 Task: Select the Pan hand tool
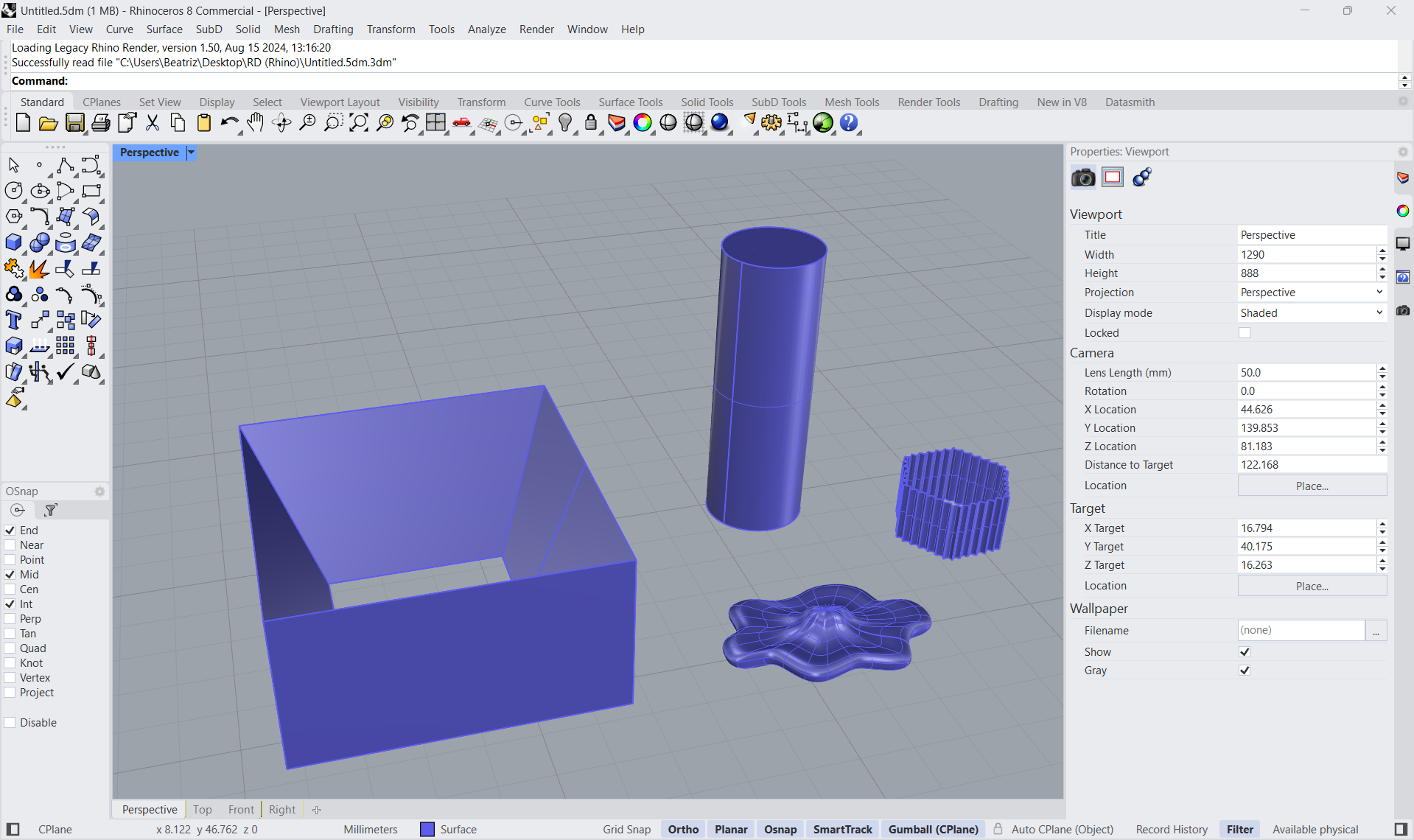255,123
